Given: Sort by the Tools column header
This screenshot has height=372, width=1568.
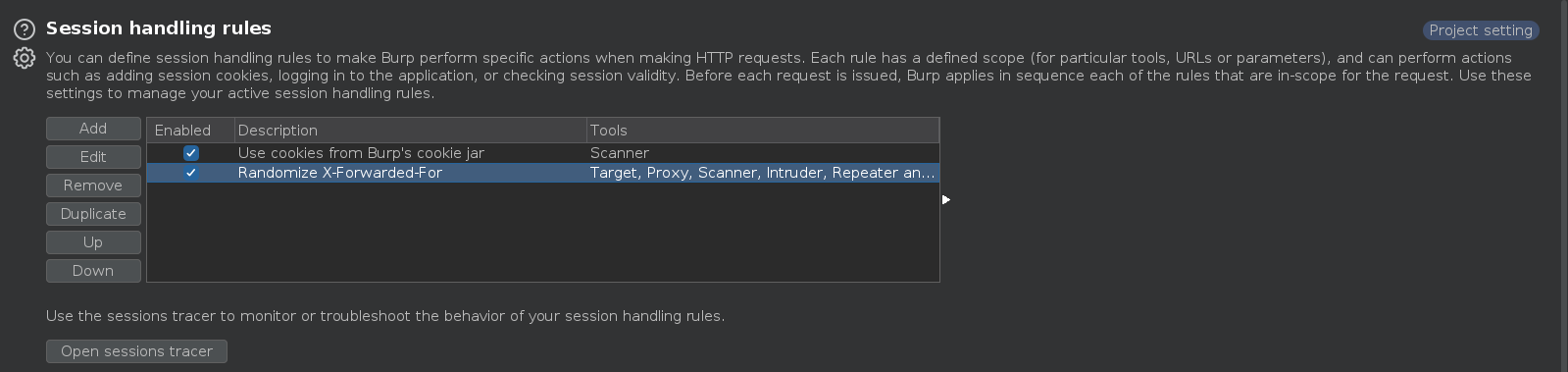Looking at the screenshot, I should point(763,131).
